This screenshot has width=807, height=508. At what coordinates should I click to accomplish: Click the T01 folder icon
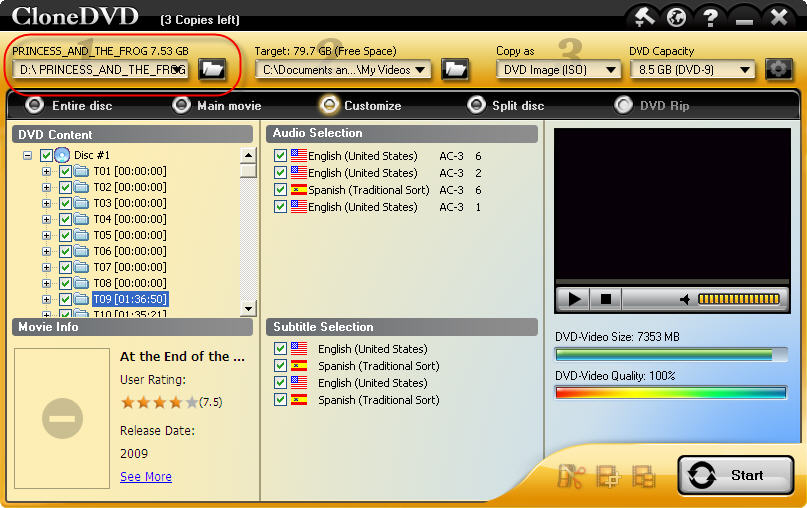[x=81, y=171]
